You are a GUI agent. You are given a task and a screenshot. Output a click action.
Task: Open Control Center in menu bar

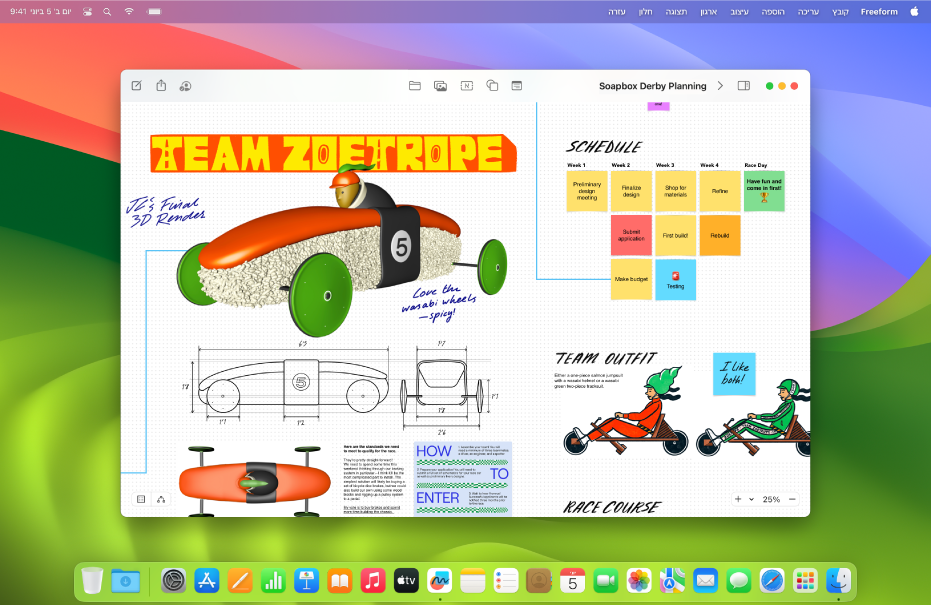(87, 11)
